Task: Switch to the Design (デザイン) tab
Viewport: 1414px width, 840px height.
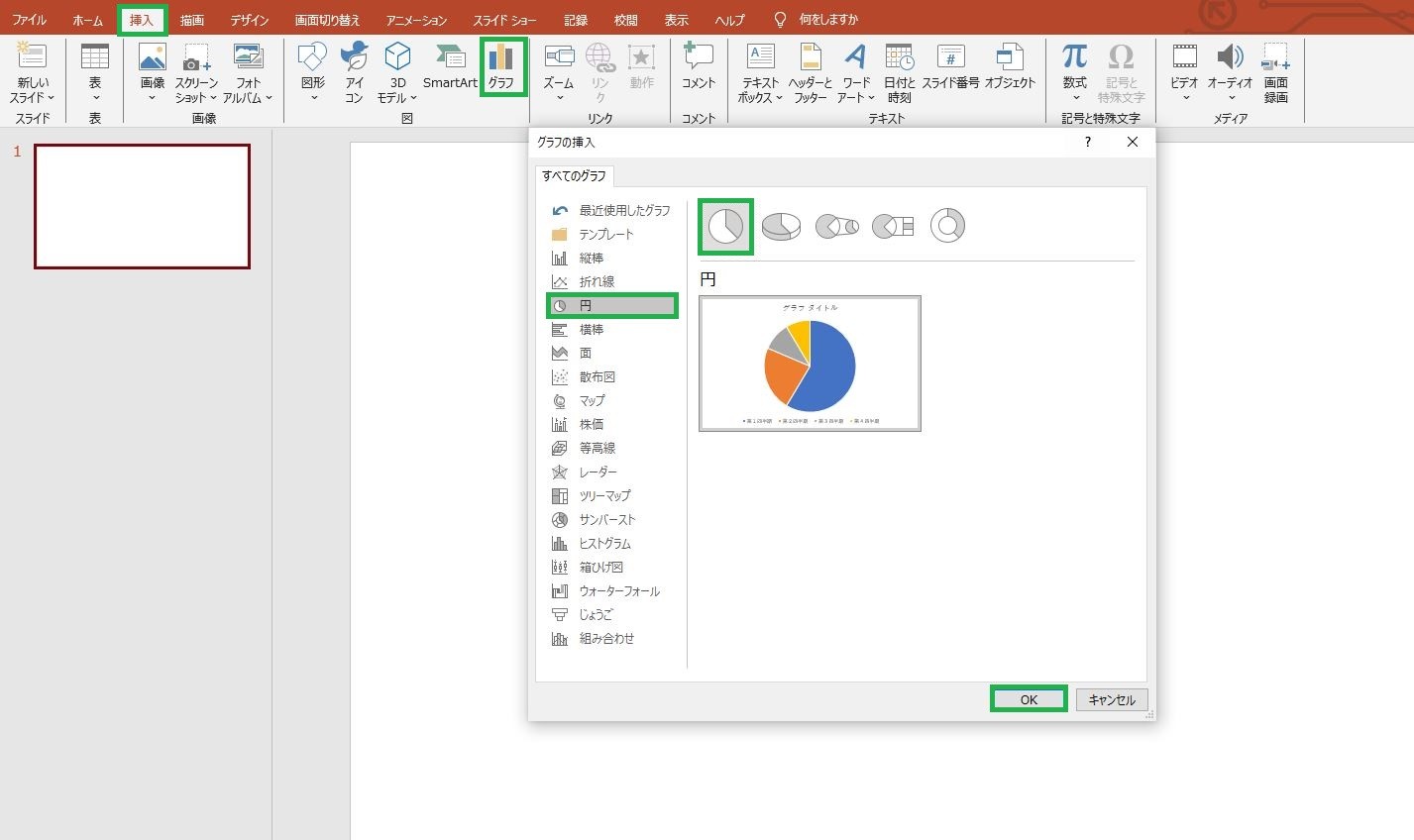Action: point(250,20)
